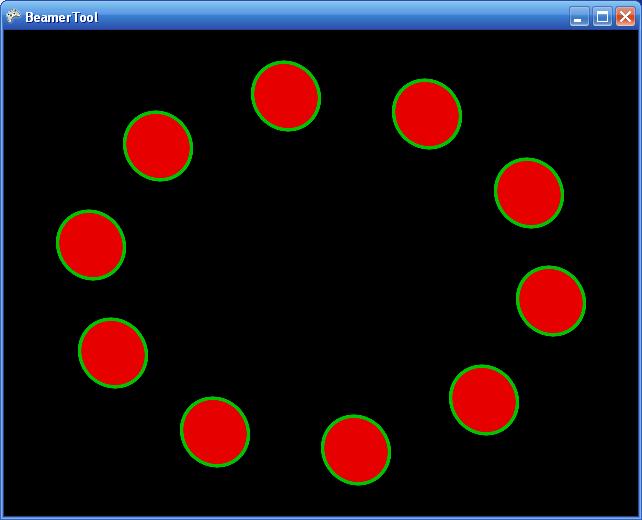642x520 pixels.
Task: Select the bottommost red circle
Action: (x=356, y=450)
